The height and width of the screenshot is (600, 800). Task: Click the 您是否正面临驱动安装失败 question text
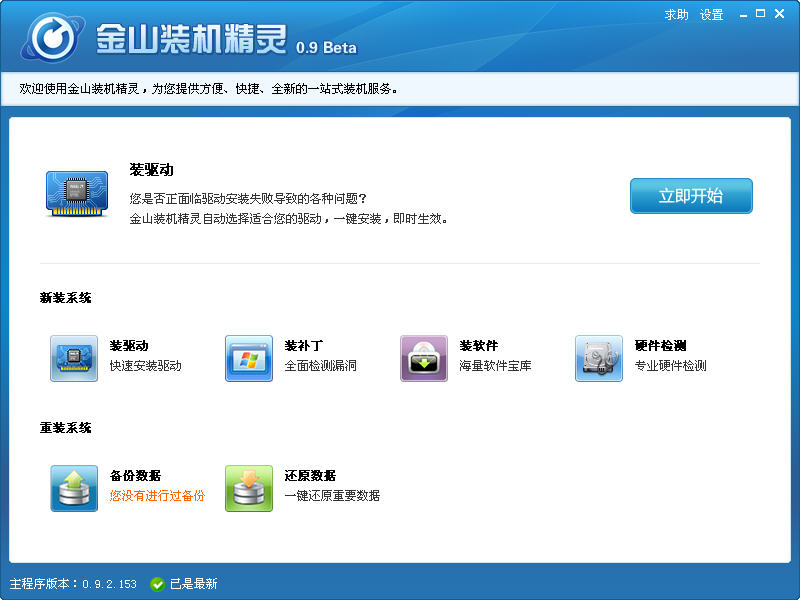click(248, 198)
